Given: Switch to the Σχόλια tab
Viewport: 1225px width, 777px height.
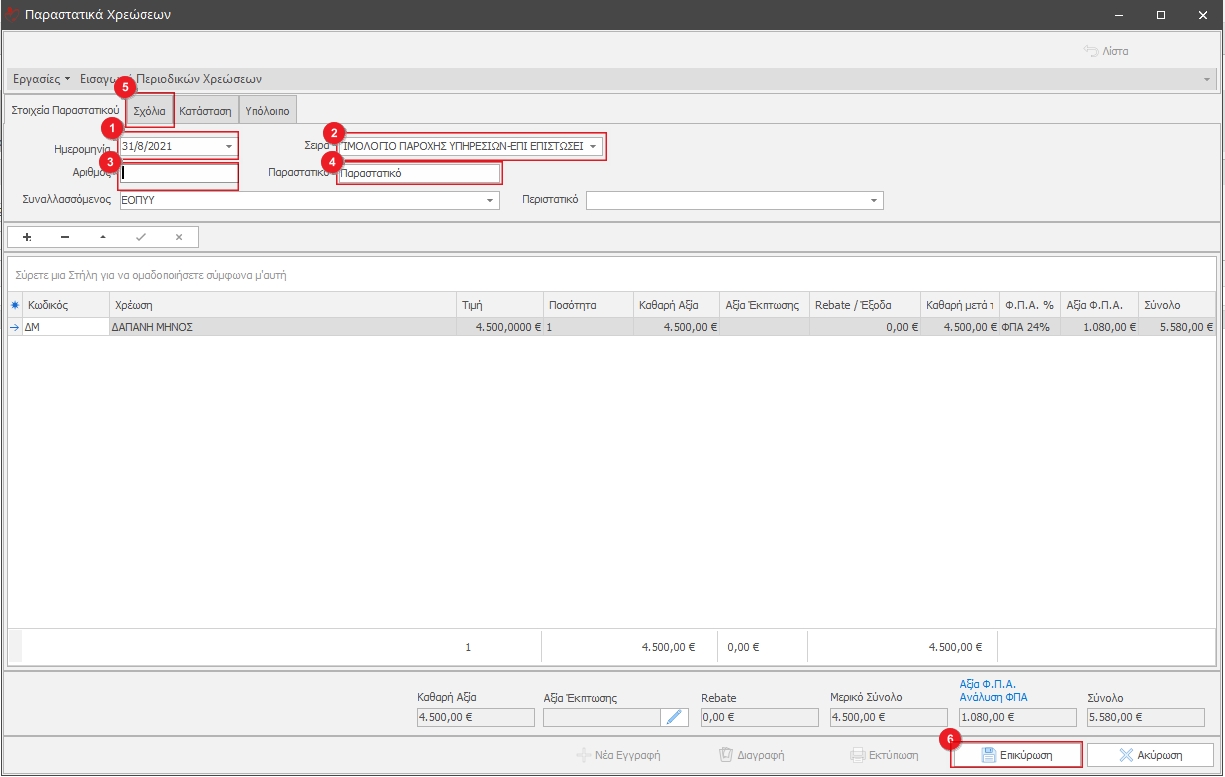Looking at the screenshot, I should point(150,111).
